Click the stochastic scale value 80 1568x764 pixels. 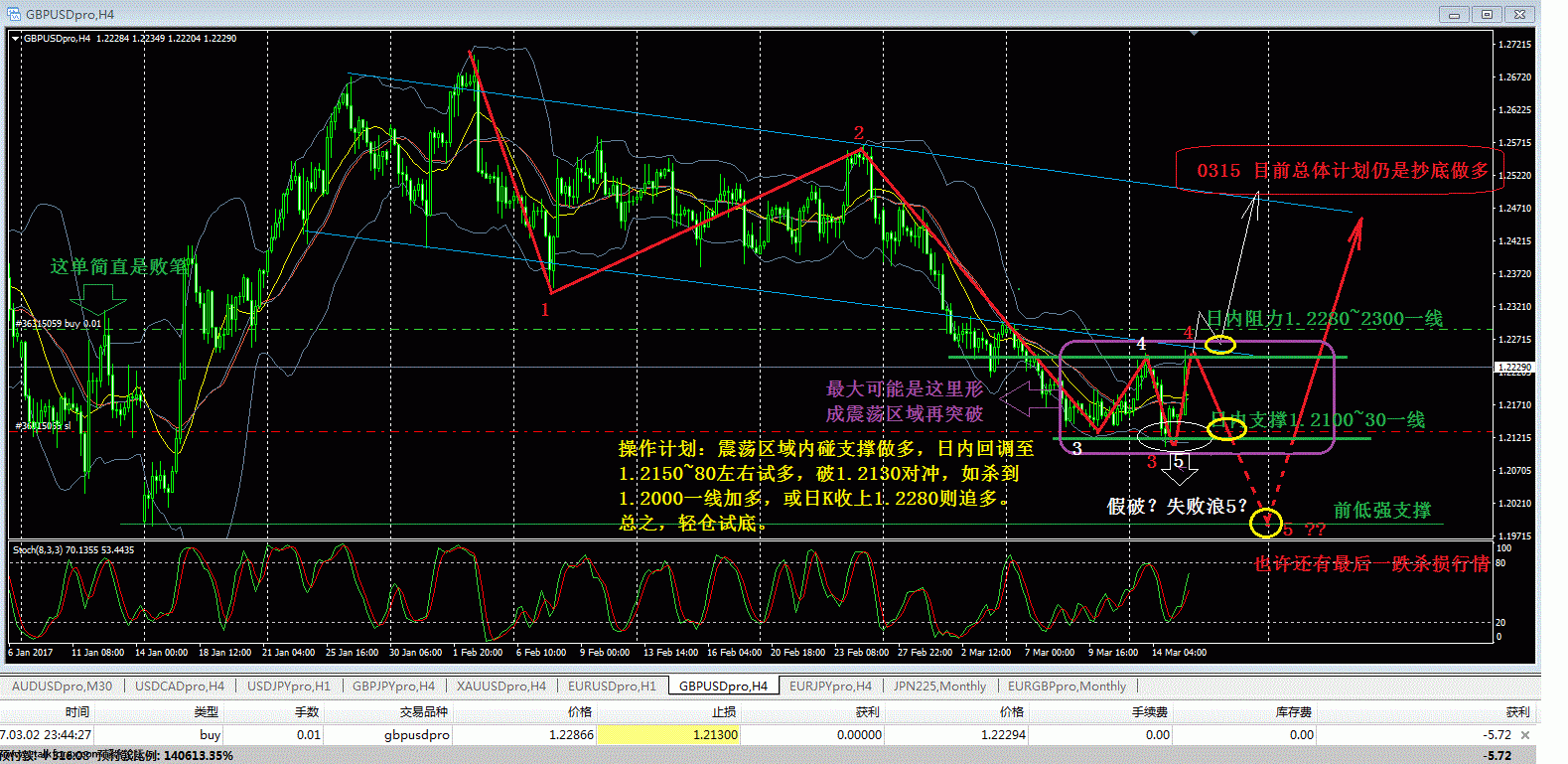point(1500,563)
